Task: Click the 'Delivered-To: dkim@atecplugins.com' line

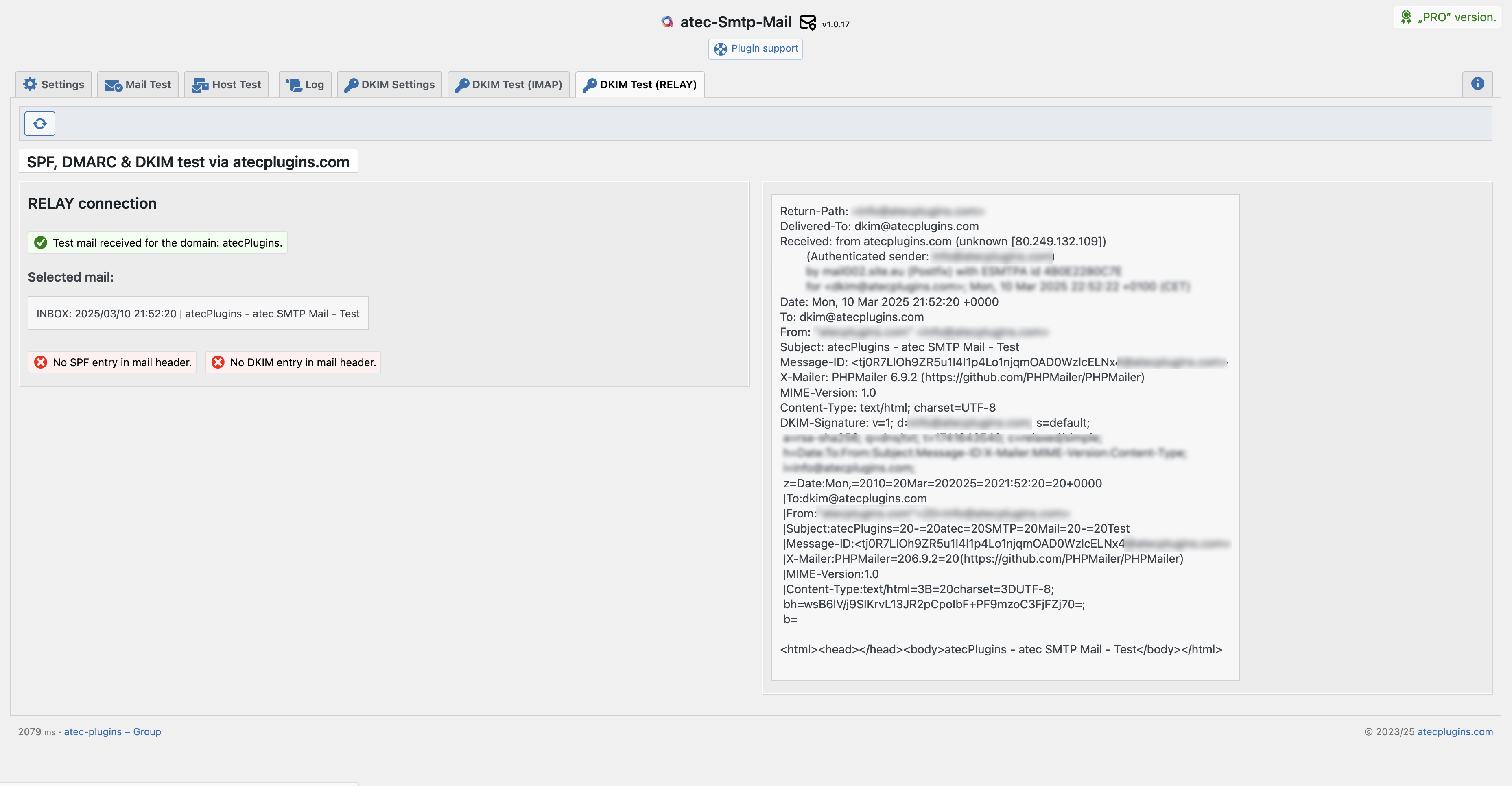Action: [x=879, y=226]
